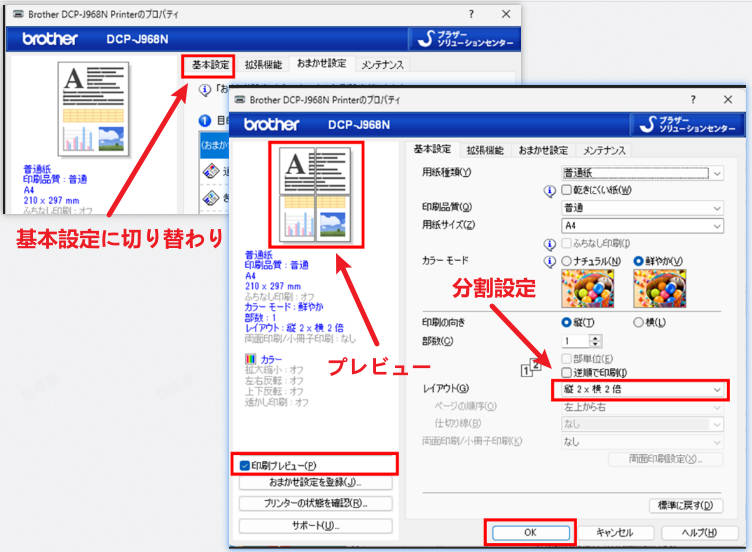Open Brother Solution Center in front window
Image resolution: width=752 pixels, height=552 pixels.
[687, 124]
